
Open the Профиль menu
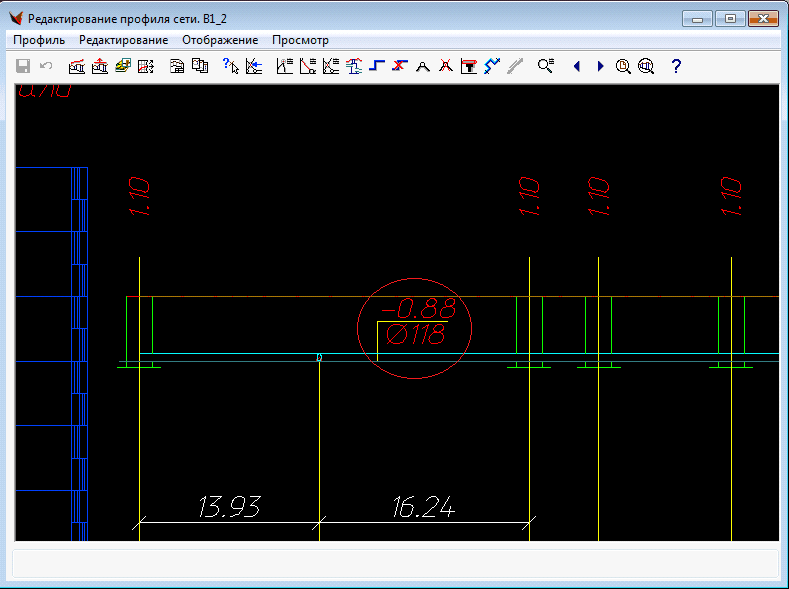pyautogui.click(x=39, y=40)
